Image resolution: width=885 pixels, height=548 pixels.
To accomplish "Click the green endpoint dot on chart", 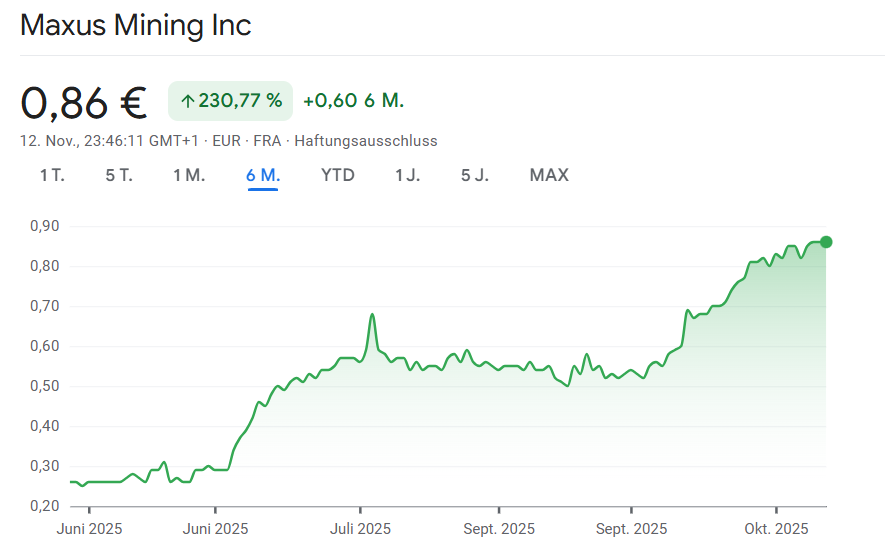I will tap(826, 241).
